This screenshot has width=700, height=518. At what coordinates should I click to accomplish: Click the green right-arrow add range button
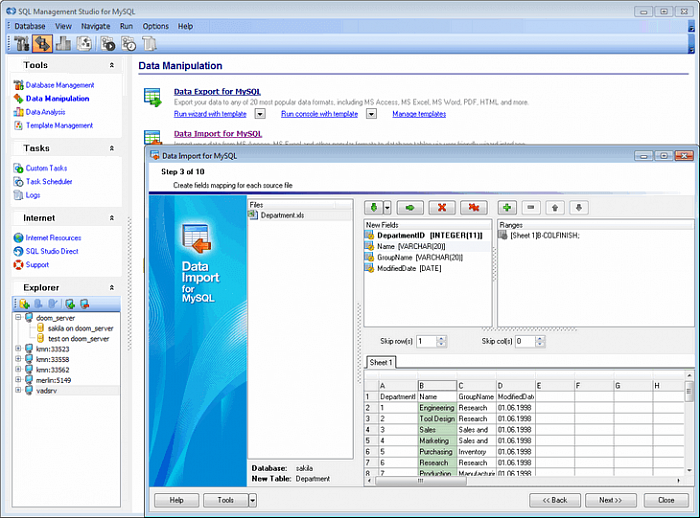coord(410,208)
